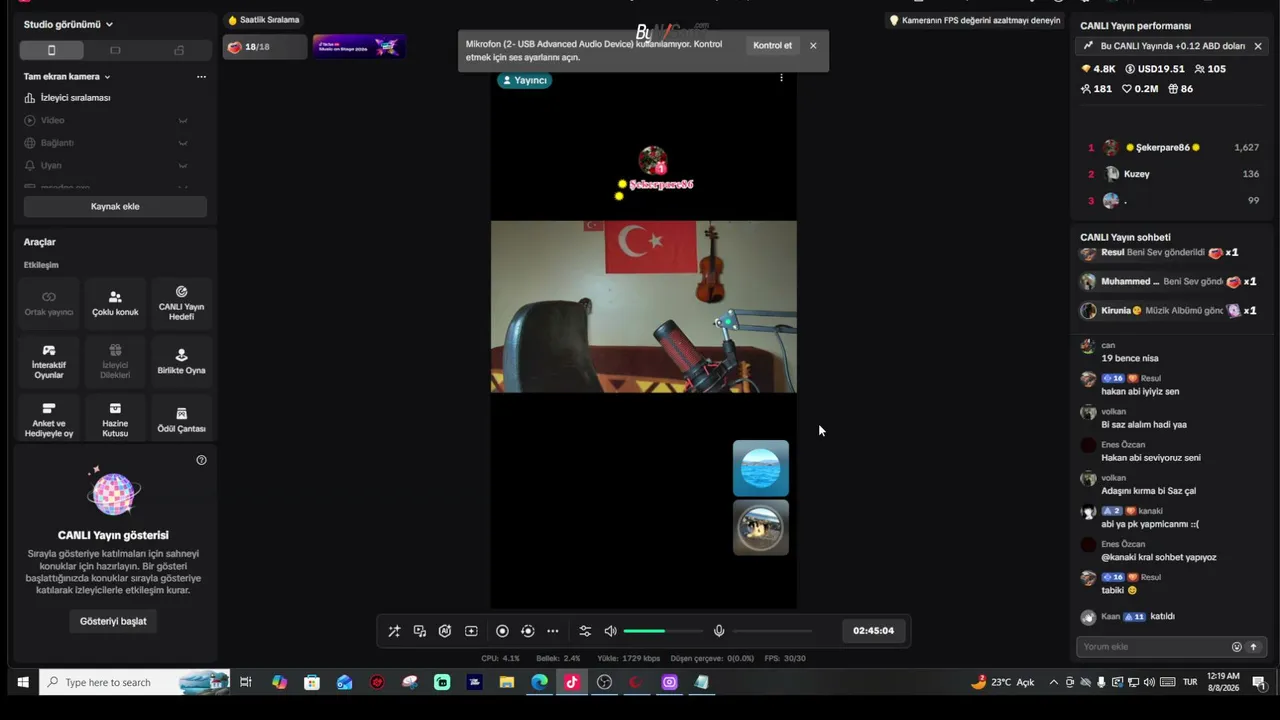The height and width of the screenshot is (720, 1280).
Task: Open the Windows Start menu
Action: pyautogui.click(x=22, y=682)
